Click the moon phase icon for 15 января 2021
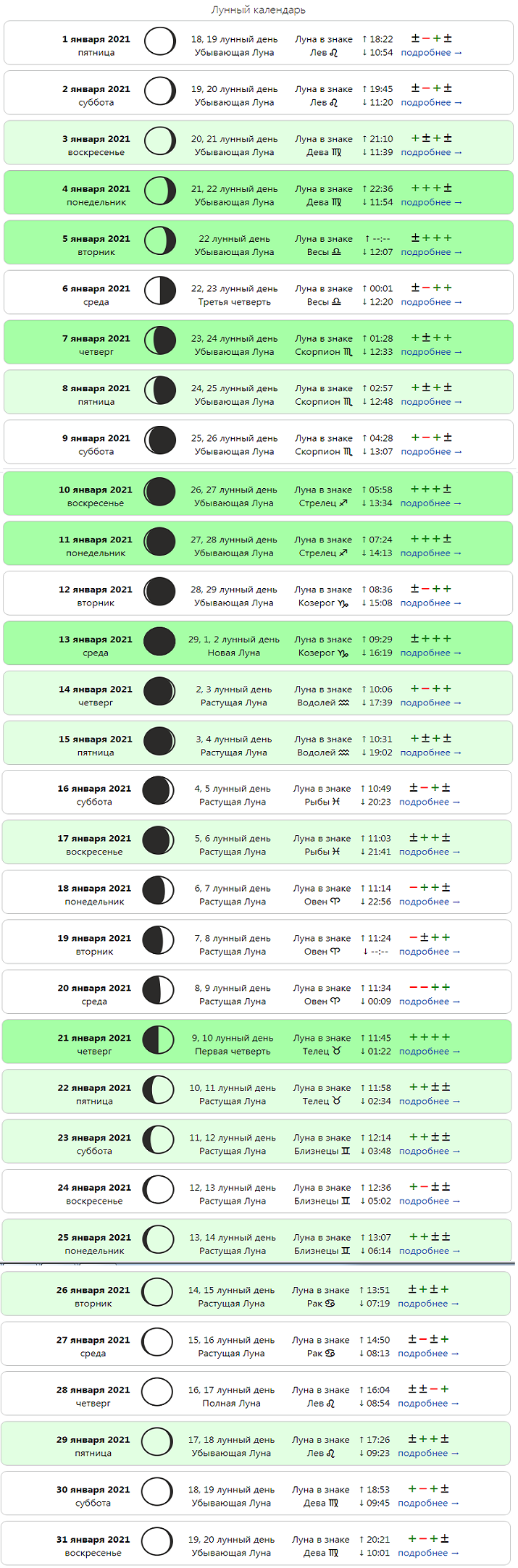This screenshot has height=1568, width=518. 159,742
